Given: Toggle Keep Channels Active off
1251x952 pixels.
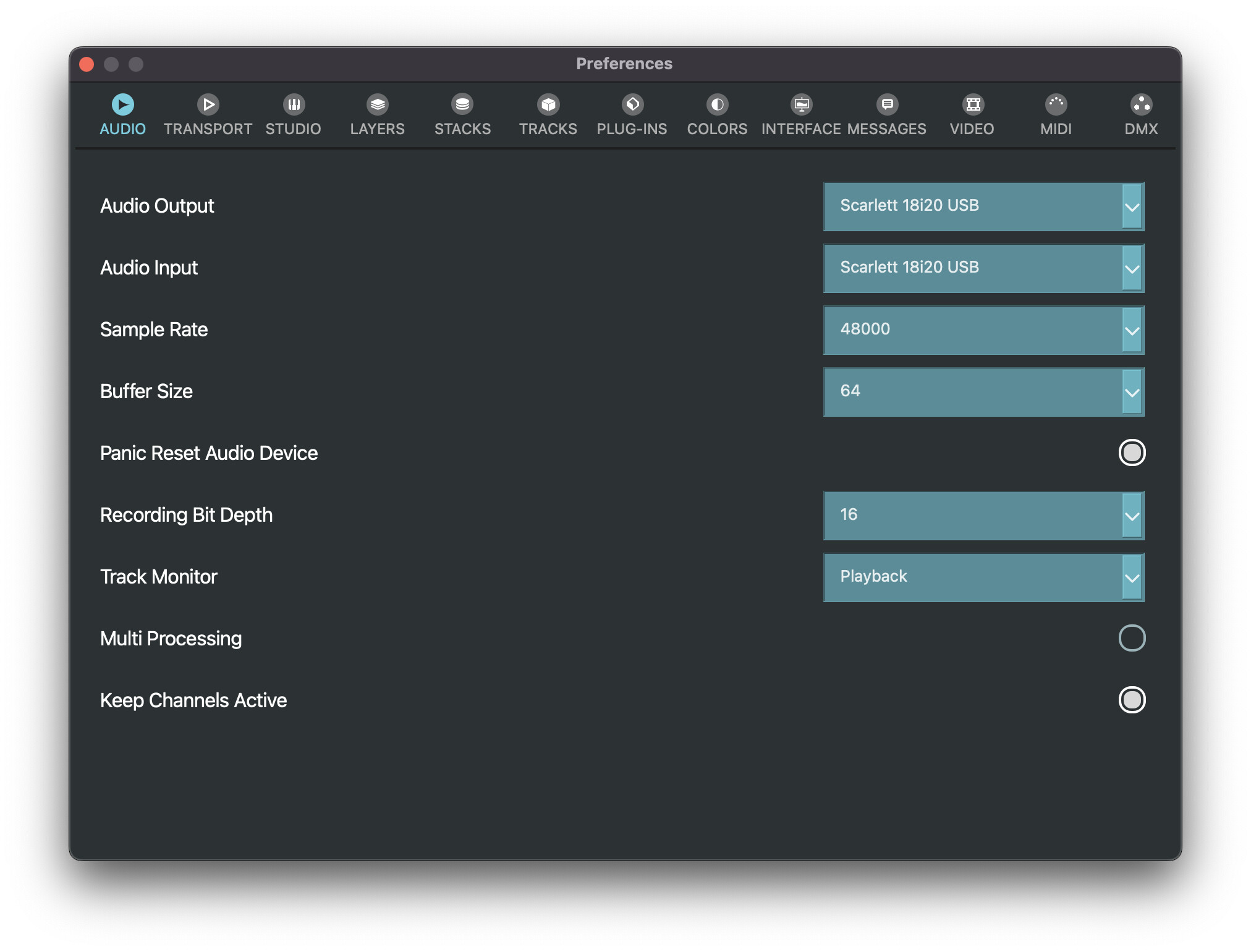Looking at the screenshot, I should [1132, 700].
